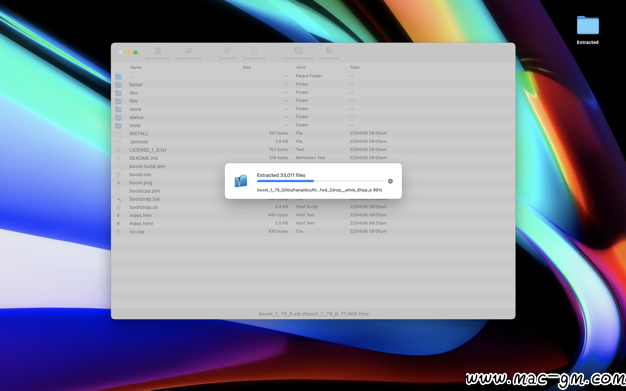Sort files by the Kind column header
The width and height of the screenshot is (626, 391).
click(301, 67)
